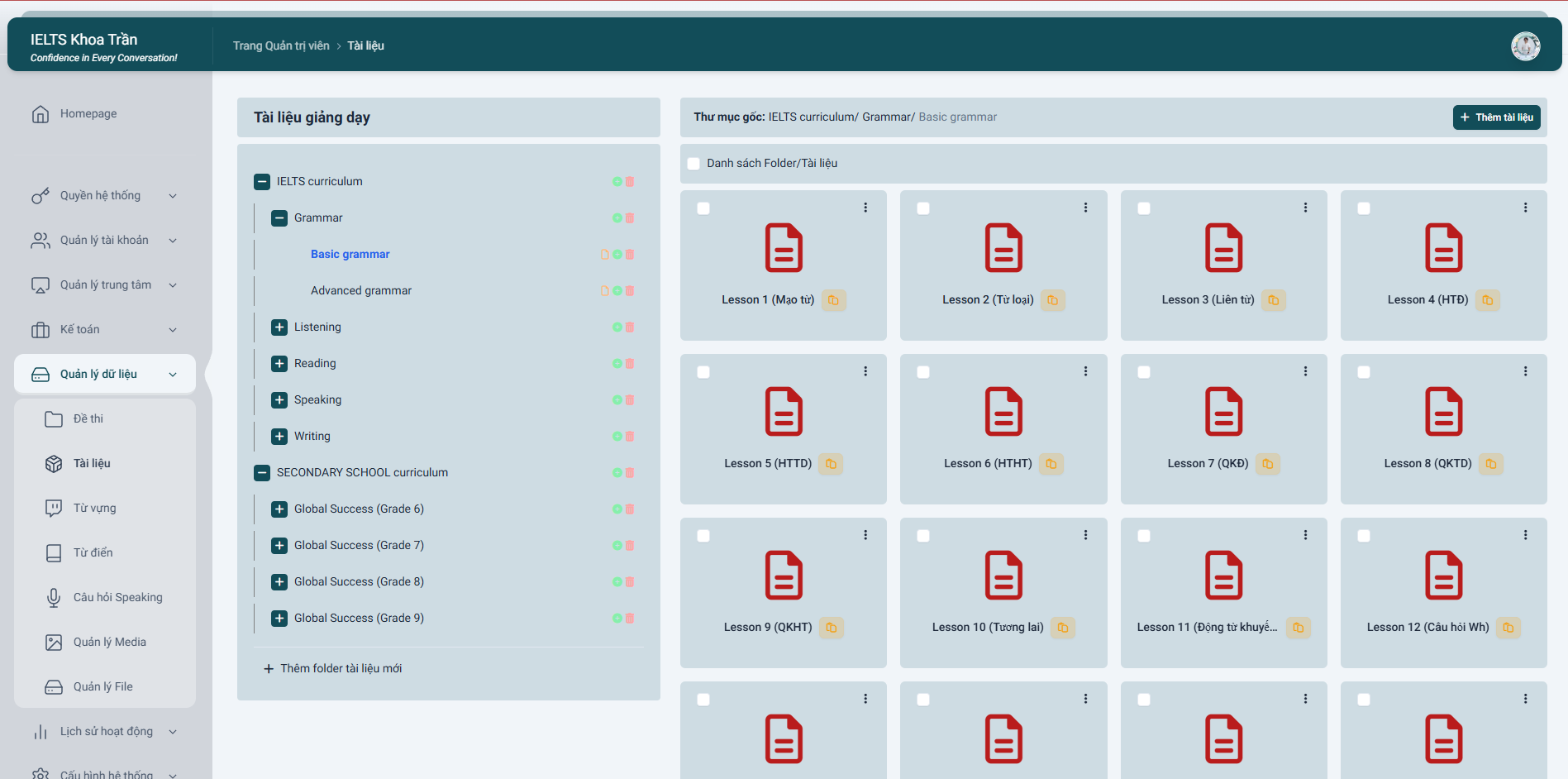Check the Danh sách Folder/Tài liệu select-all box
Image resolution: width=1568 pixels, height=779 pixels.
pyautogui.click(x=693, y=164)
